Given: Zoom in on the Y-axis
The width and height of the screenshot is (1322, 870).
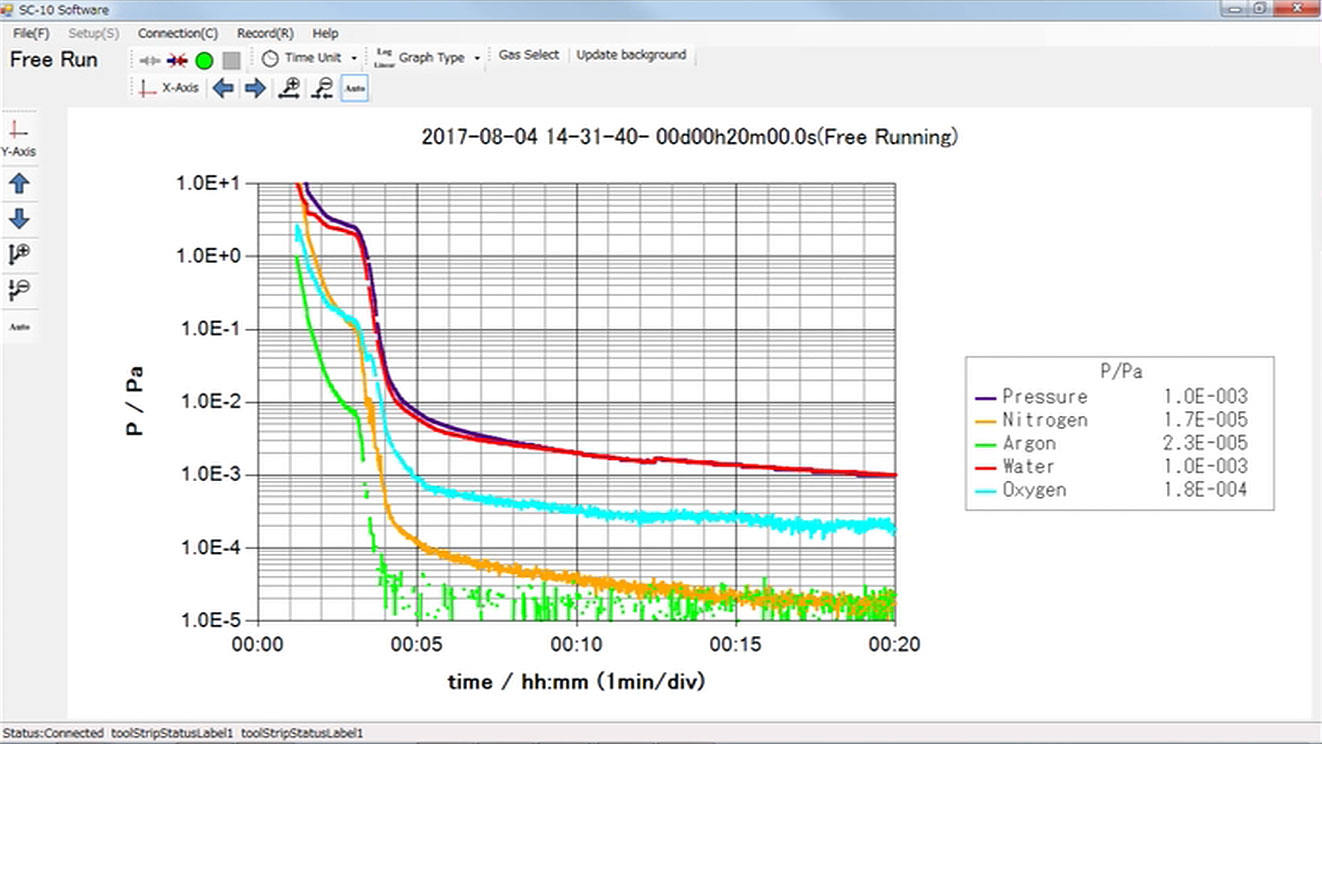Looking at the screenshot, I should (x=19, y=254).
